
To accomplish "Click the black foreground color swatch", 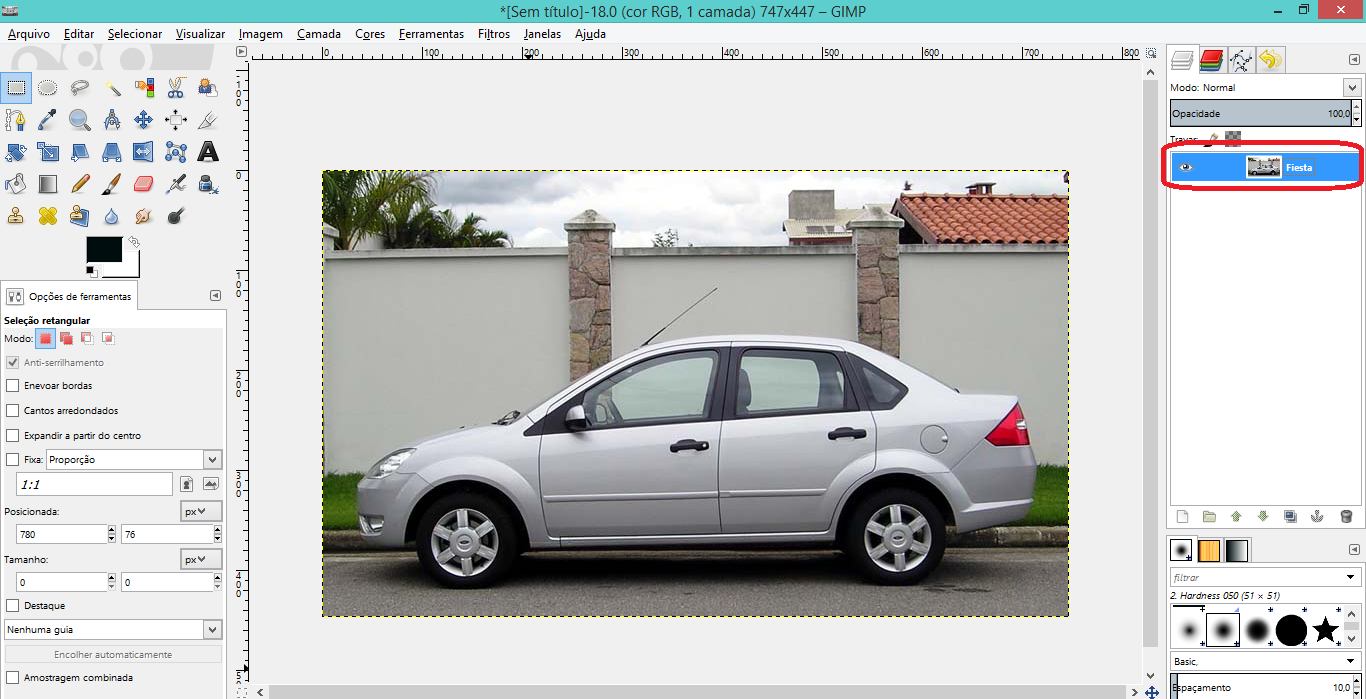I will tap(104, 250).
